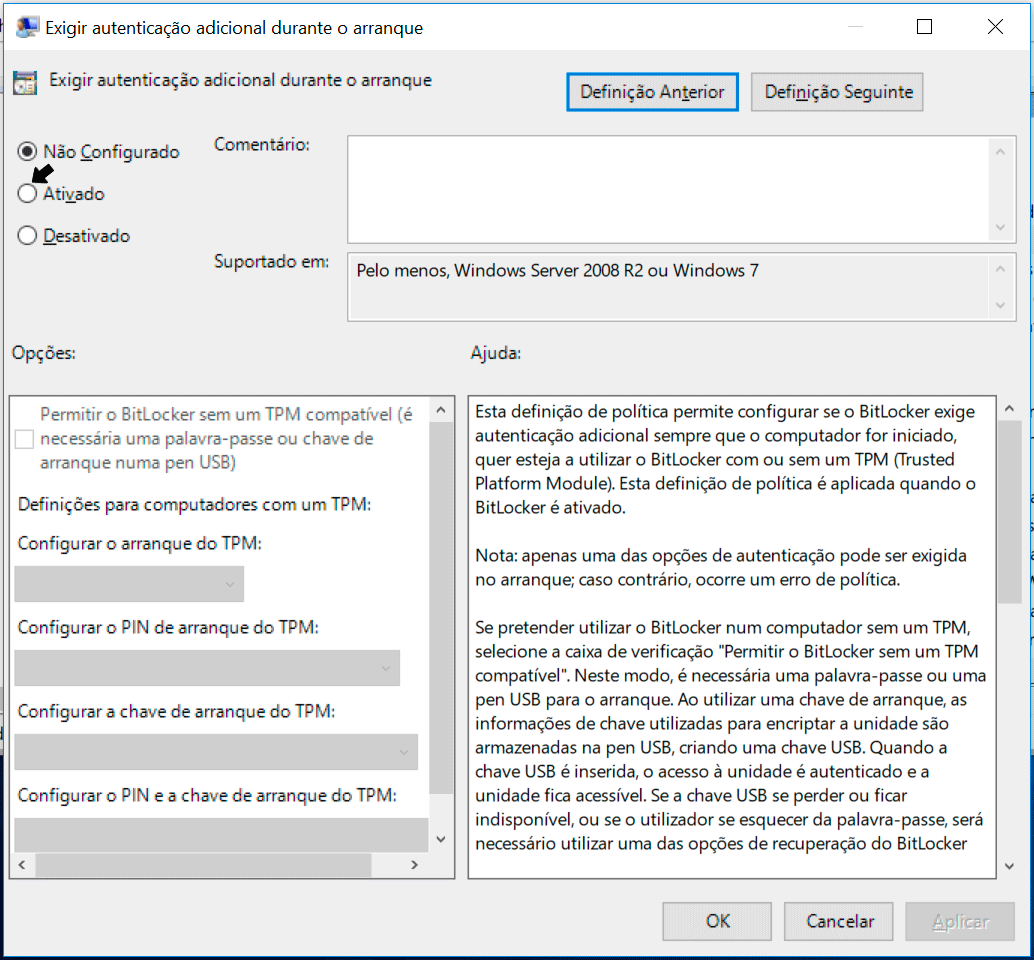Click "Configurar o PIN e a chave de arranque" label
Viewport: 1034px width, 960px height.
pos(207,795)
